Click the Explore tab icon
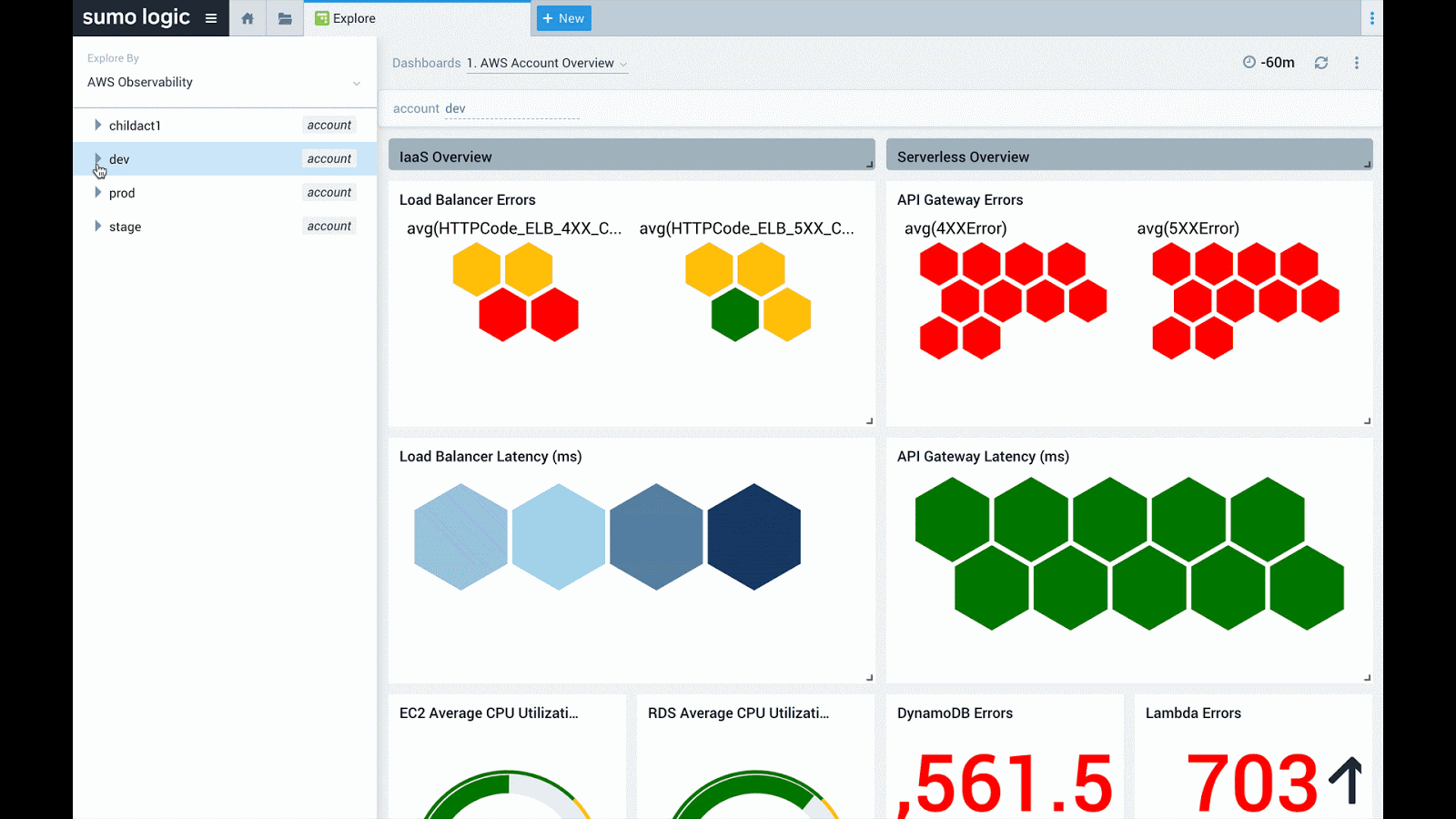The height and width of the screenshot is (819, 1456). [x=321, y=17]
